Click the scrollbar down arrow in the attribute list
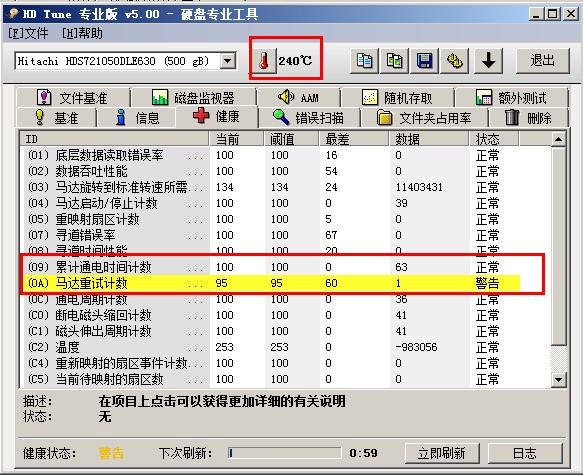Image resolution: width=583 pixels, height=475 pixels. [558, 379]
